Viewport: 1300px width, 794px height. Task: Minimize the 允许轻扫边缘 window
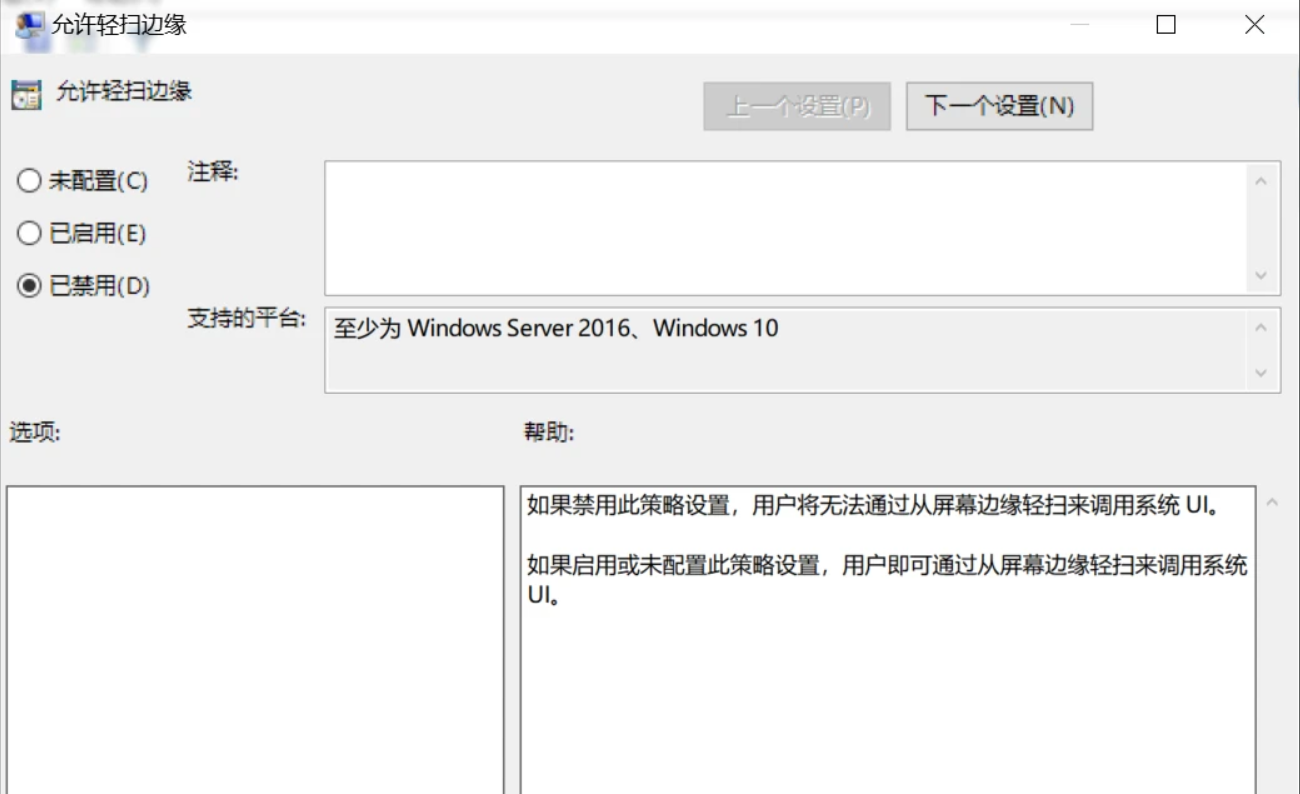(x=1078, y=25)
